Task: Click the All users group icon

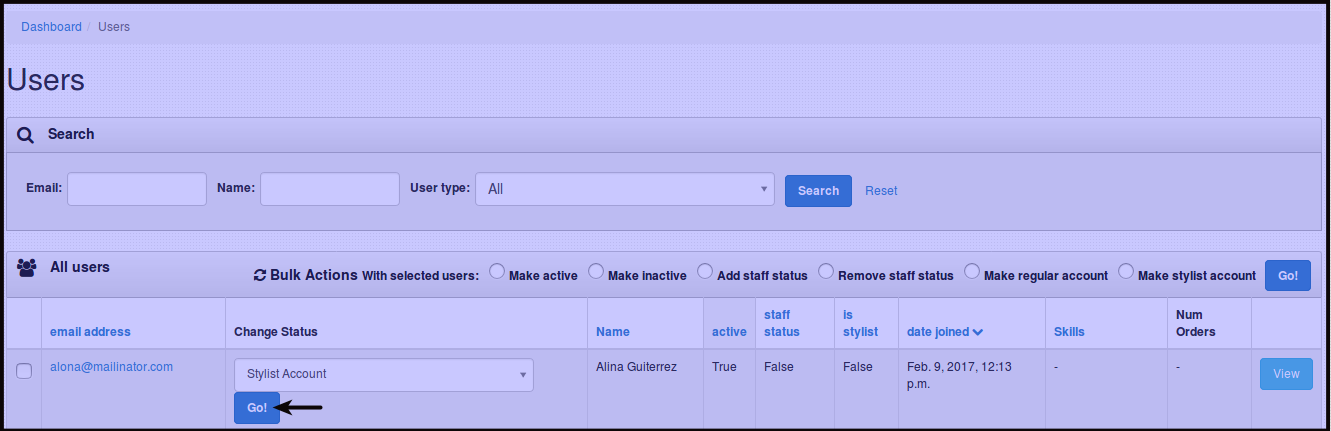Action: point(27,267)
